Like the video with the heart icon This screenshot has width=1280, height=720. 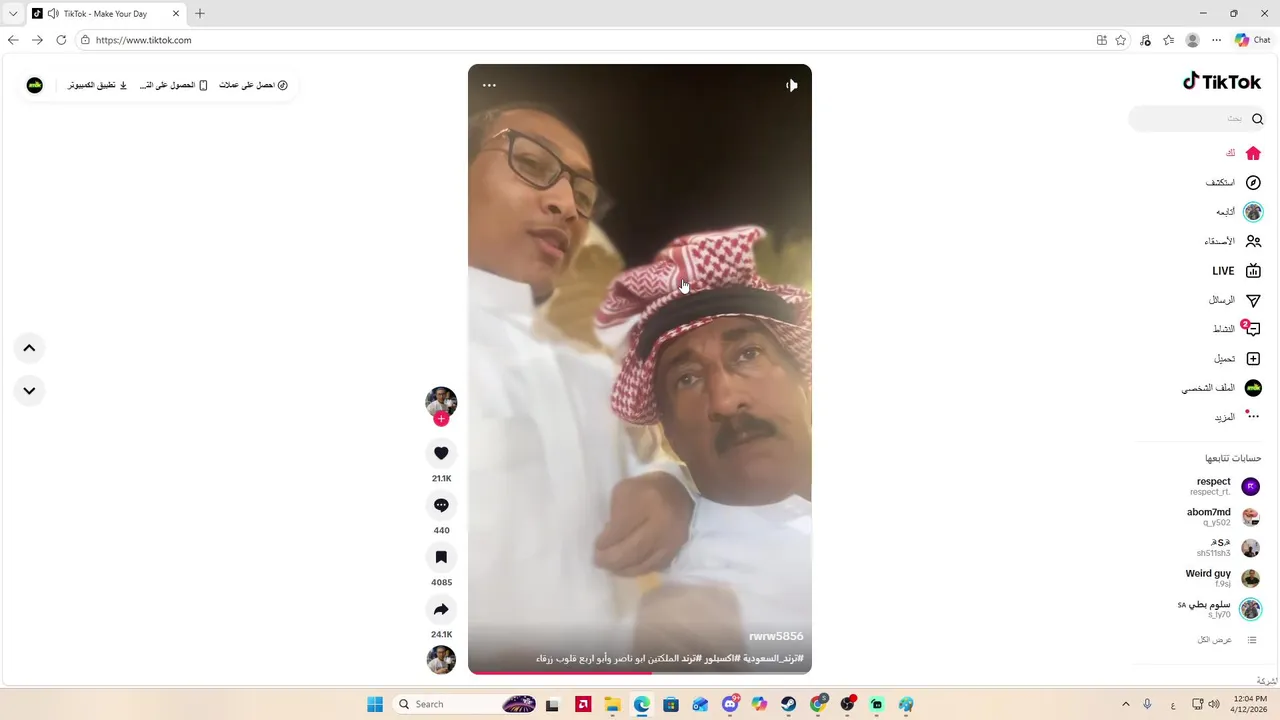441,453
